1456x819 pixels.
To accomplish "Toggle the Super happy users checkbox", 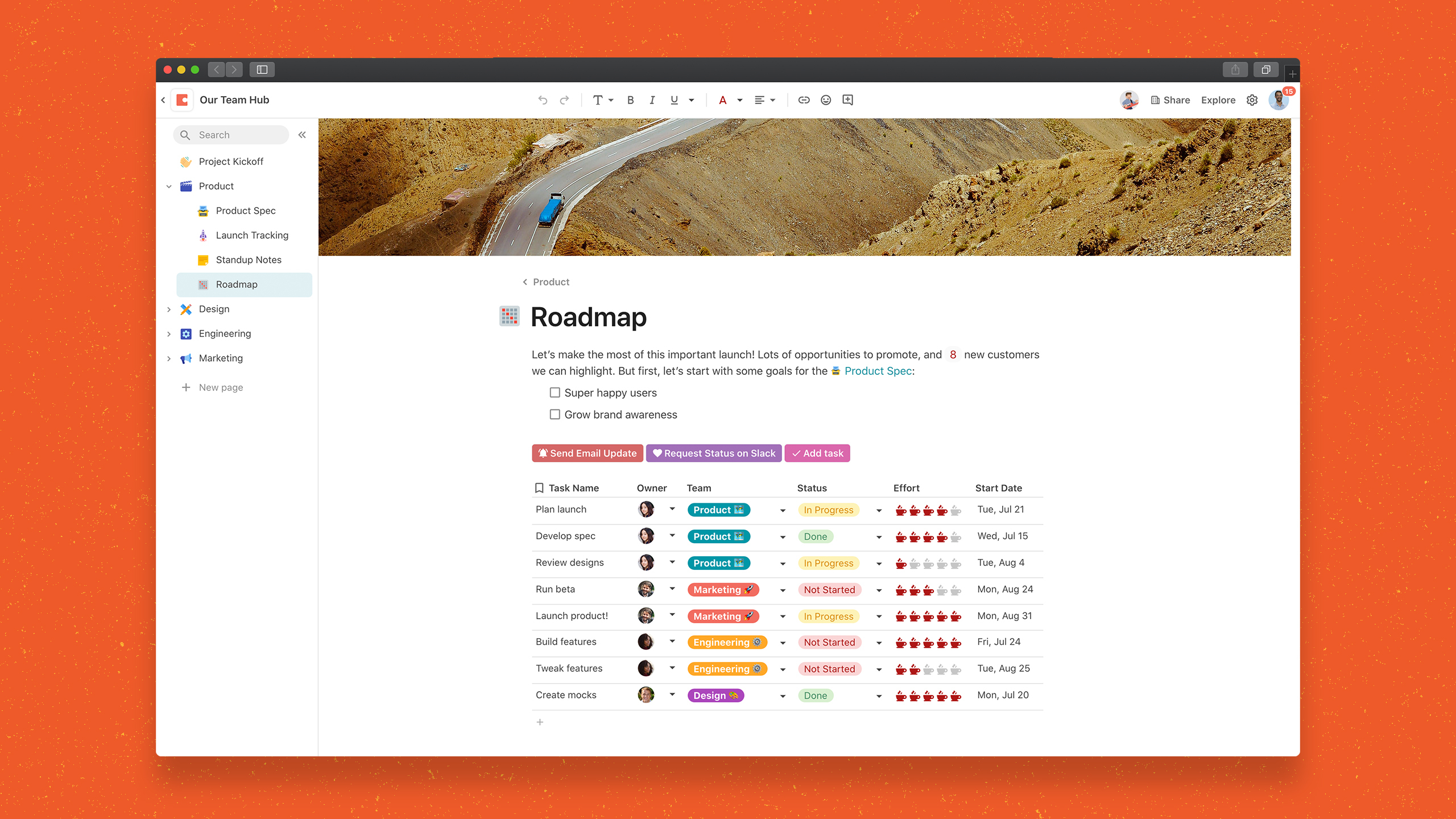I will point(556,392).
